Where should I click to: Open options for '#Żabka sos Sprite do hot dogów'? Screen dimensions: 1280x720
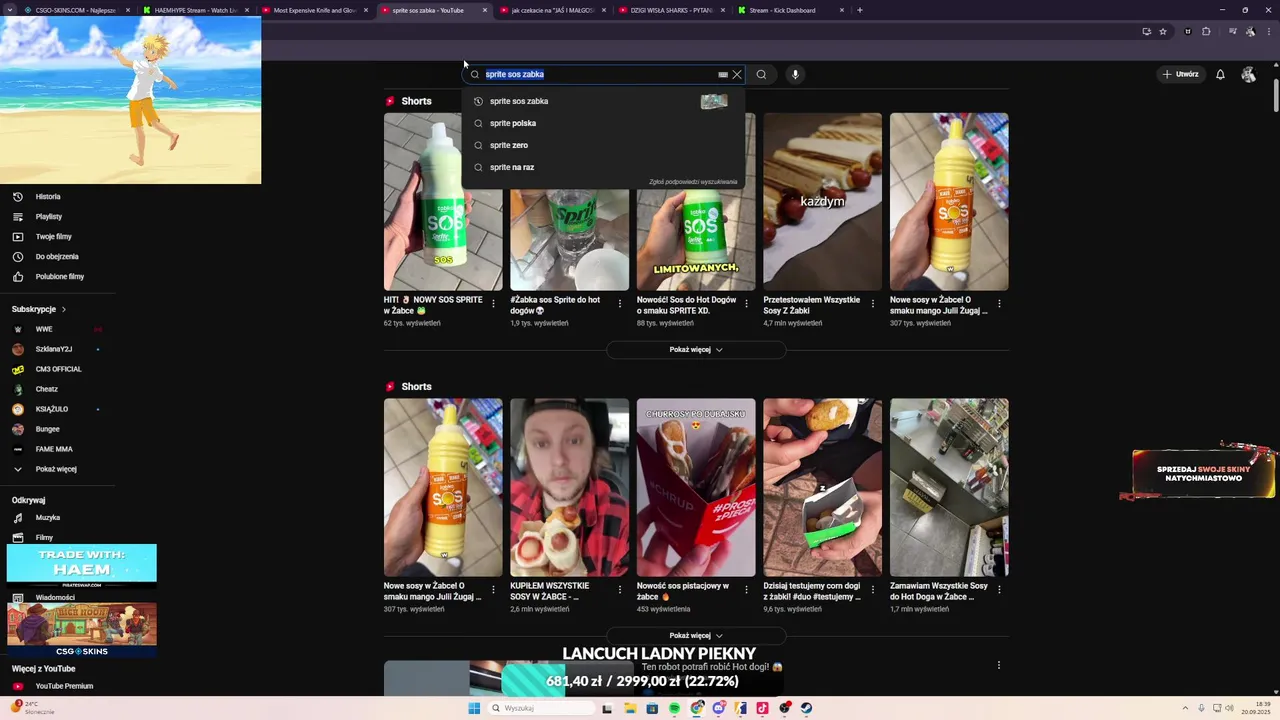click(620, 304)
